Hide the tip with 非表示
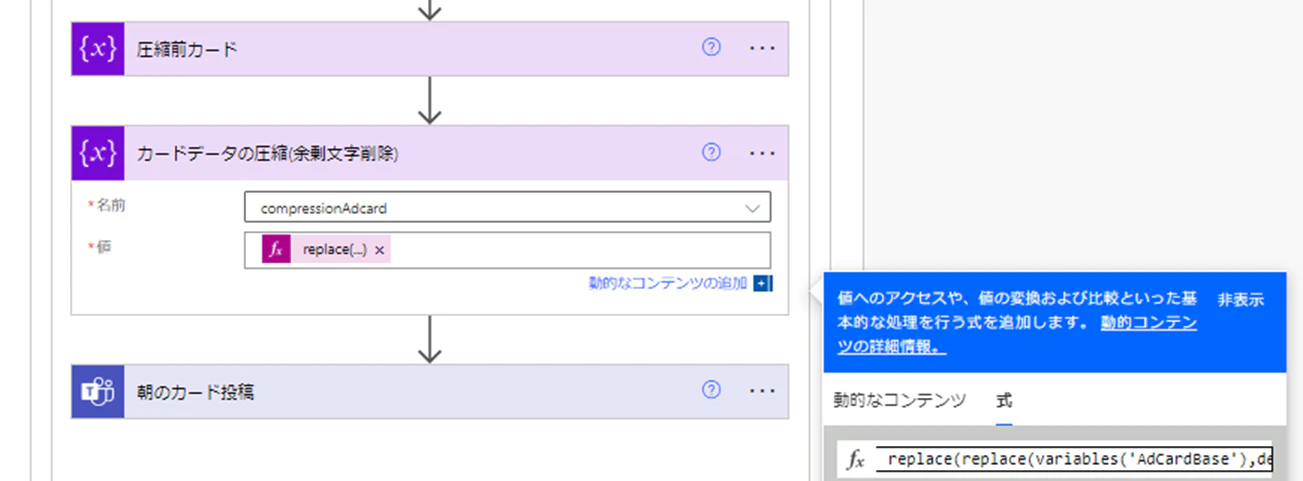1303x481 pixels. (x=1241, y=299)
